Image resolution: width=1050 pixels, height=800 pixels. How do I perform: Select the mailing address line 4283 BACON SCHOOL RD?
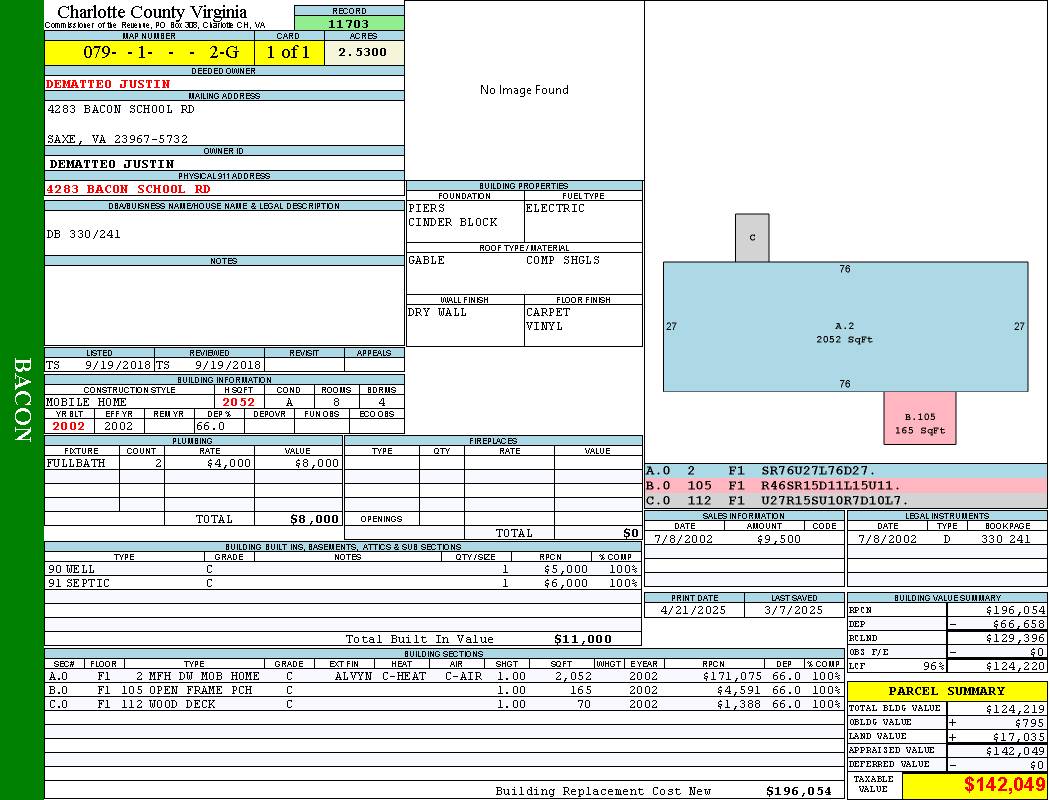121,109
